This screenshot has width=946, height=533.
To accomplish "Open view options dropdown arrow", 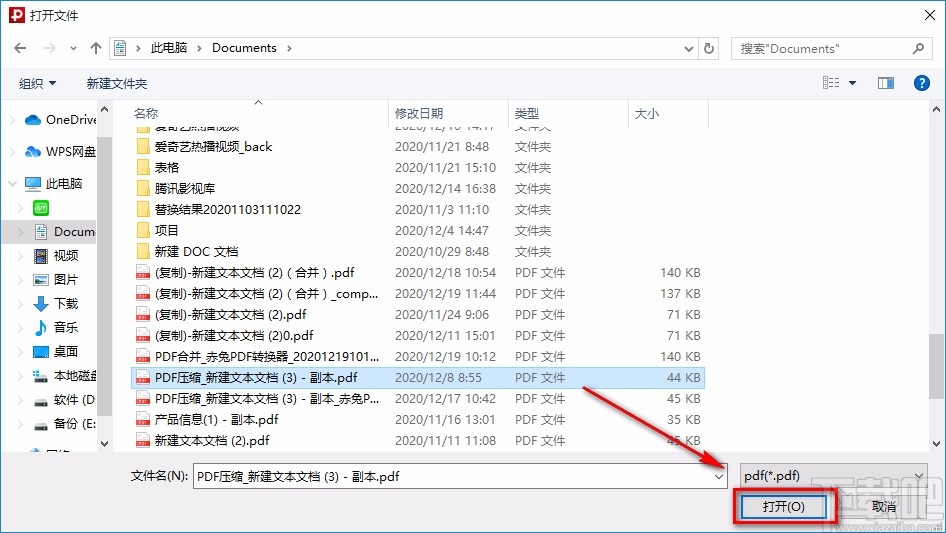I will 852,83.
